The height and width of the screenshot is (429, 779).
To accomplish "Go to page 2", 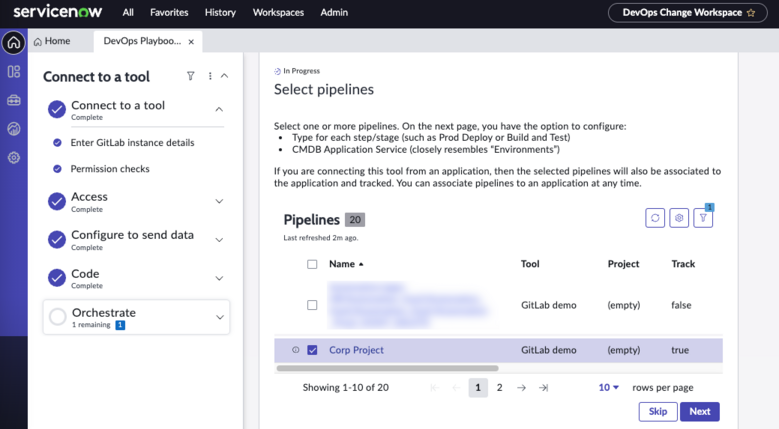I will (499, 388).
